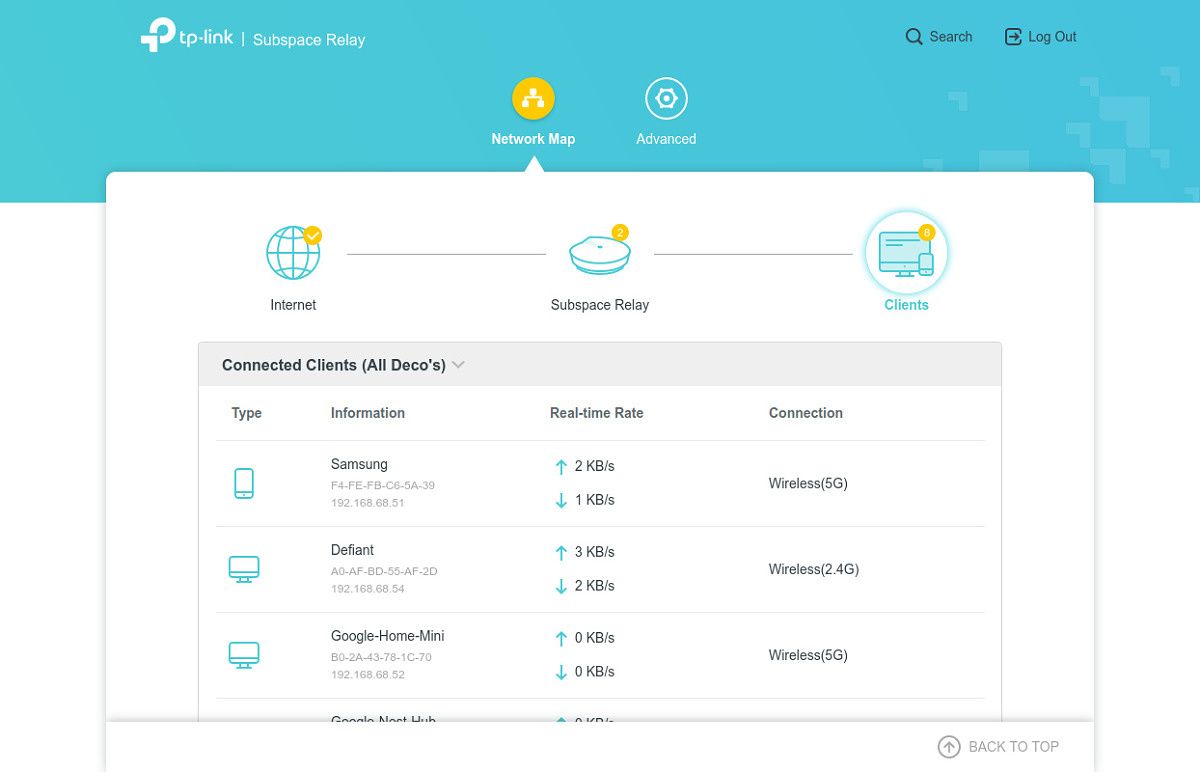Click the Subspace Relay header title
The height and width of the screenshot is (772, 1200).
coord(309,40)
